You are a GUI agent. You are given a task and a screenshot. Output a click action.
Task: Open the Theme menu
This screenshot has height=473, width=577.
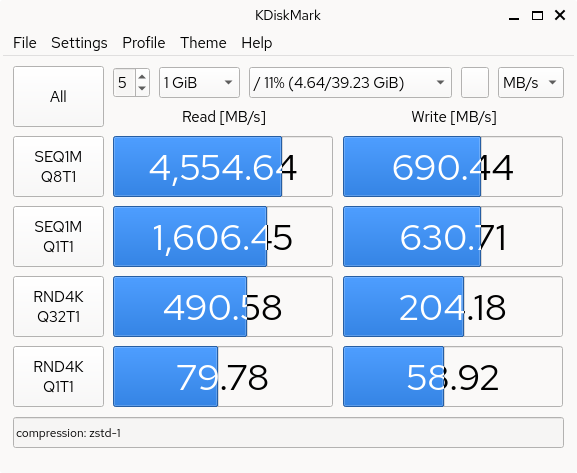(x=203, y=43)
